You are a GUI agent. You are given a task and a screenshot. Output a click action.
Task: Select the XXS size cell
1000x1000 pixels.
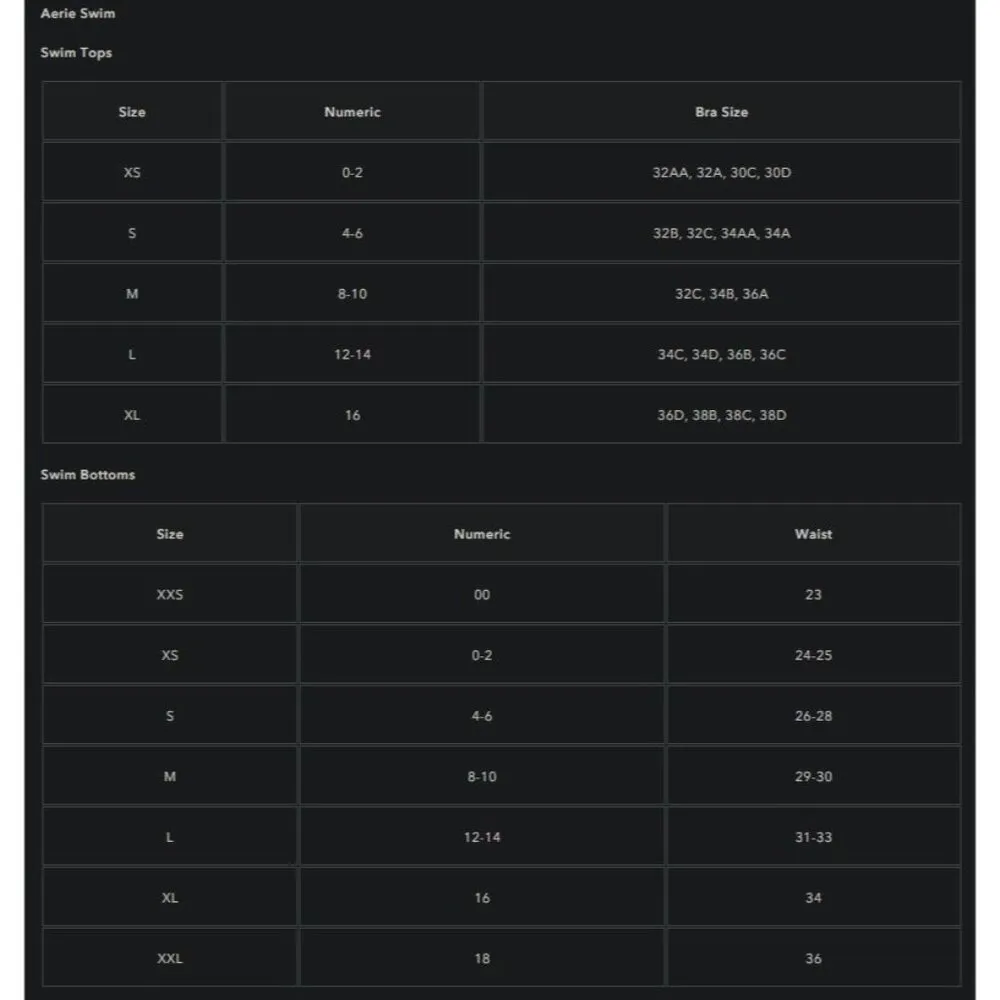(x=170, y=595)
